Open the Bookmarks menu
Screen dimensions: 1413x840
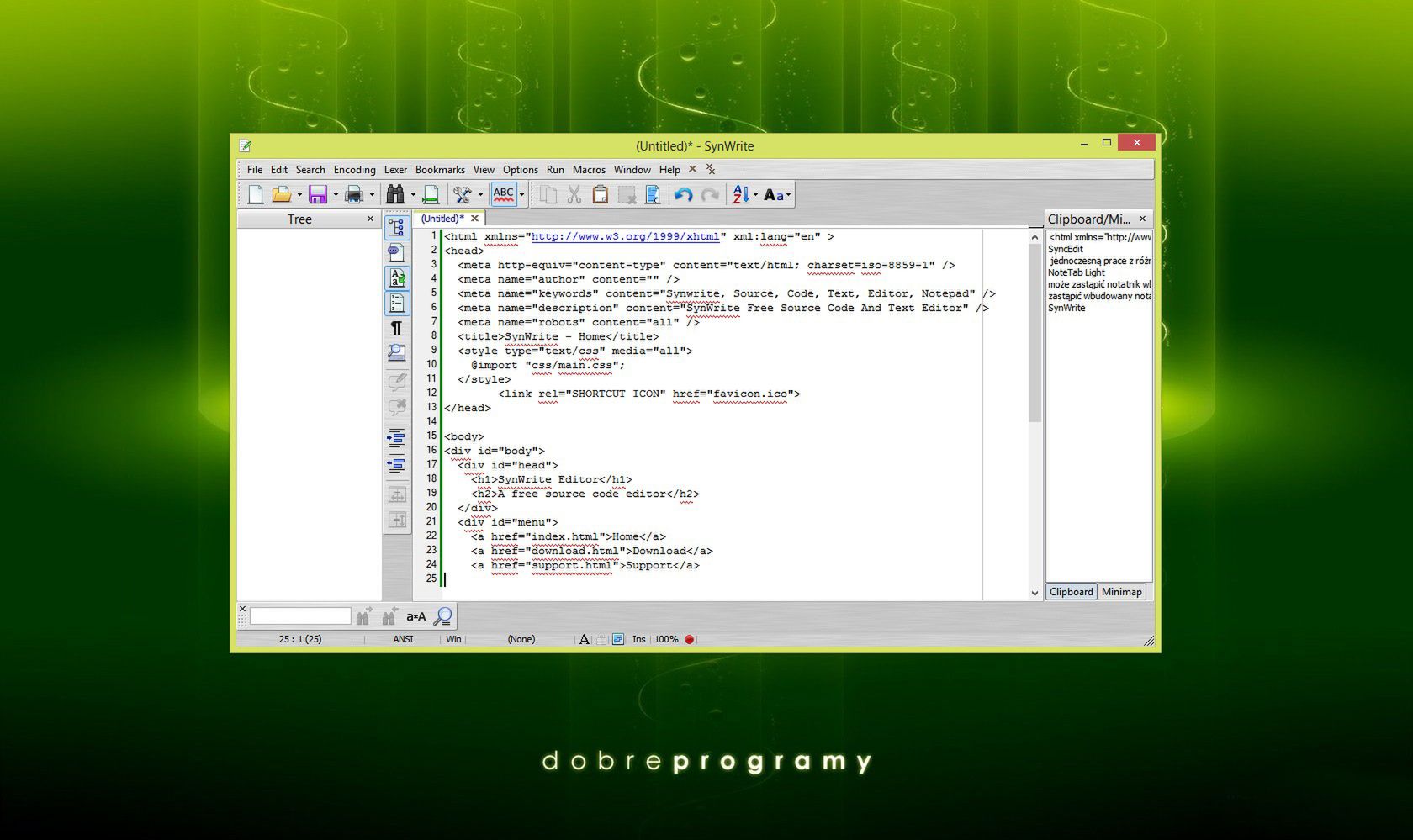[x=440, y=170]
